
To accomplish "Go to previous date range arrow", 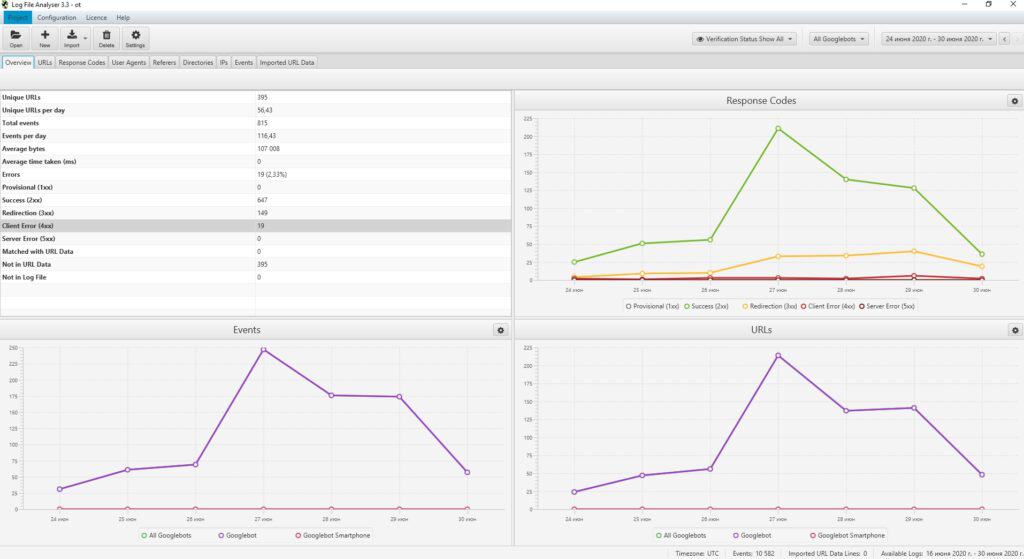I will [1004, 39].
